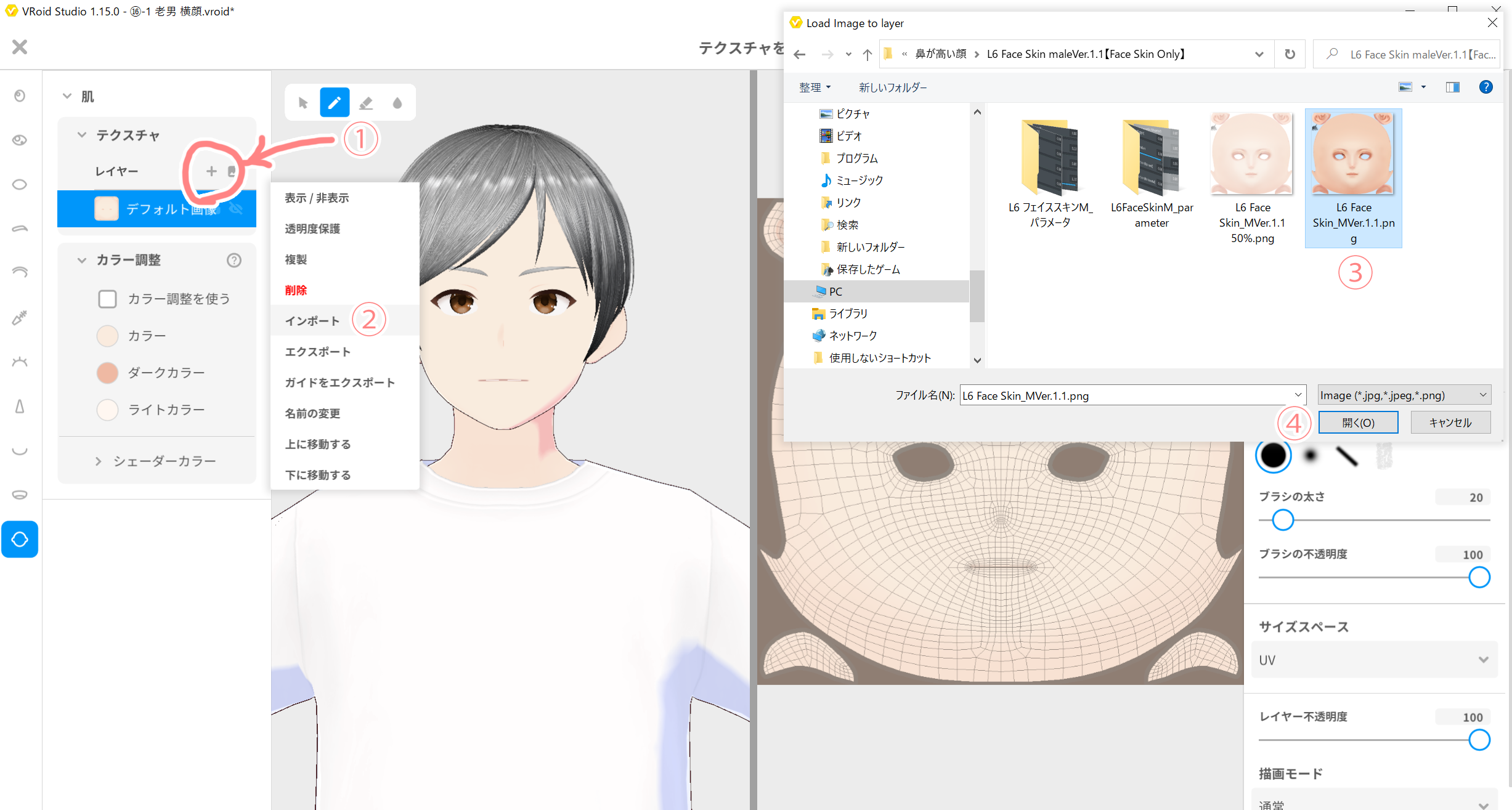Choose エクスポート from context menu
The height and width of the screenshot is (810, 1512).
point(318,352)
